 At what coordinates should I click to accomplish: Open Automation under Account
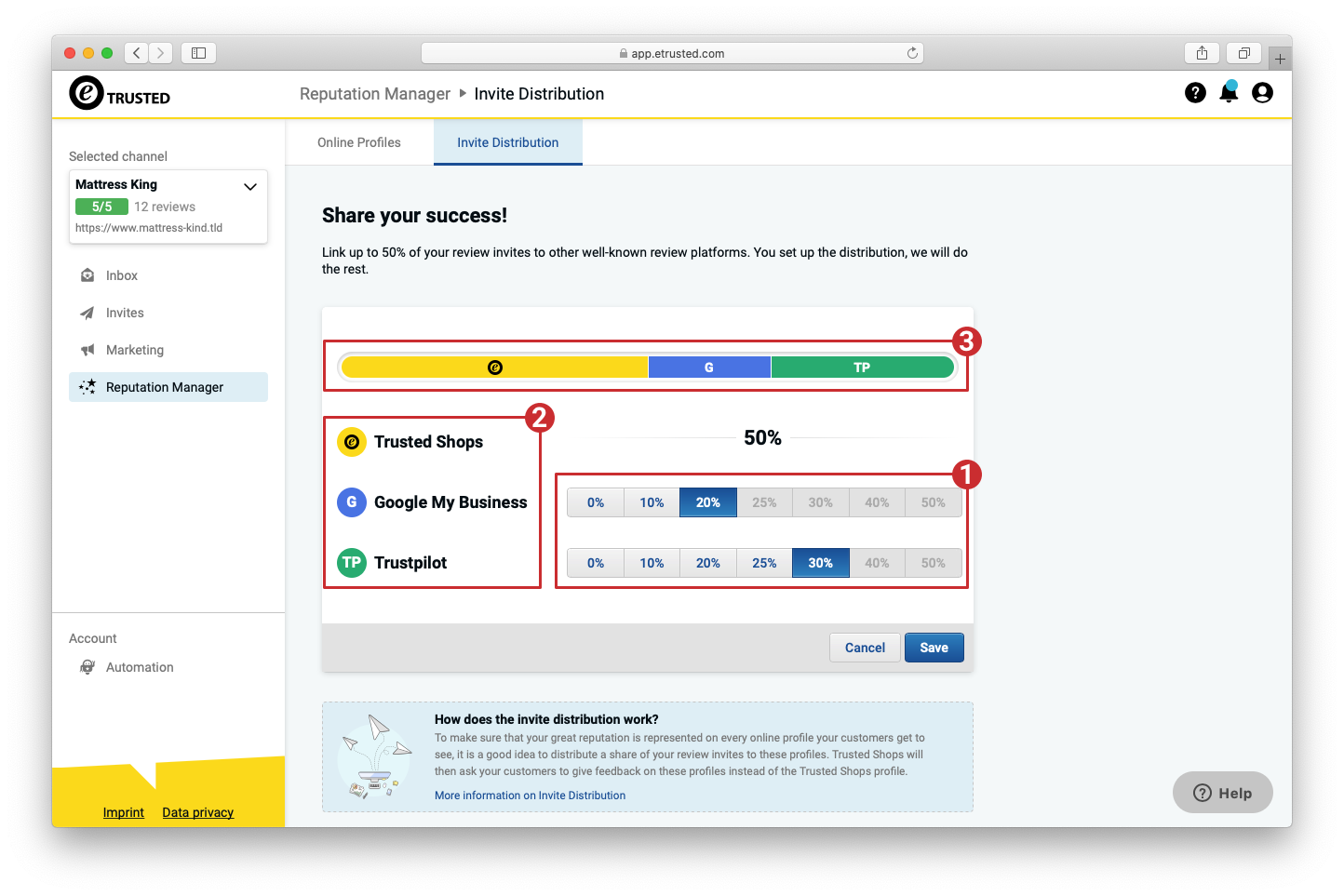point(168,667)
